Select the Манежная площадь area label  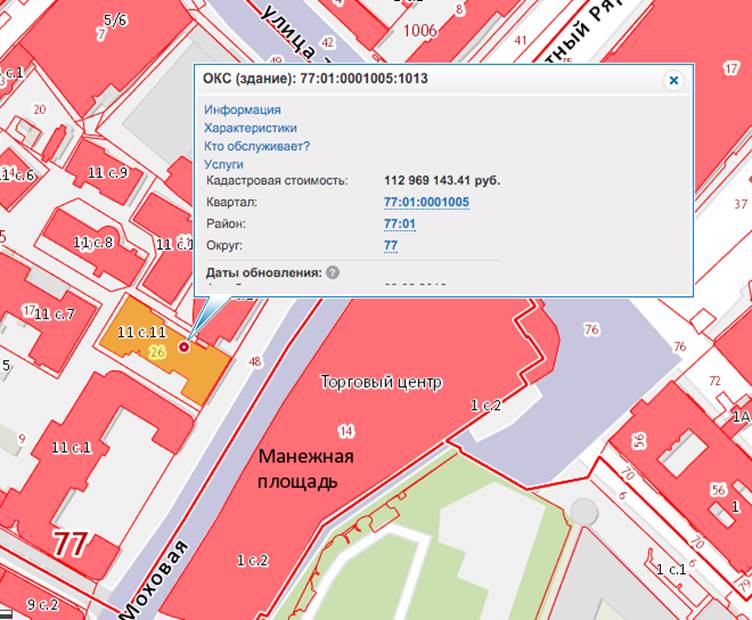[306, 468]
